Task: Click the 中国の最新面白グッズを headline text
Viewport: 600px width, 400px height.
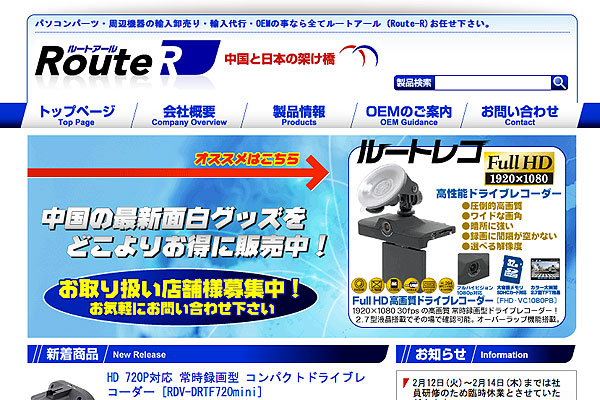Action: [x=174, y=219]
